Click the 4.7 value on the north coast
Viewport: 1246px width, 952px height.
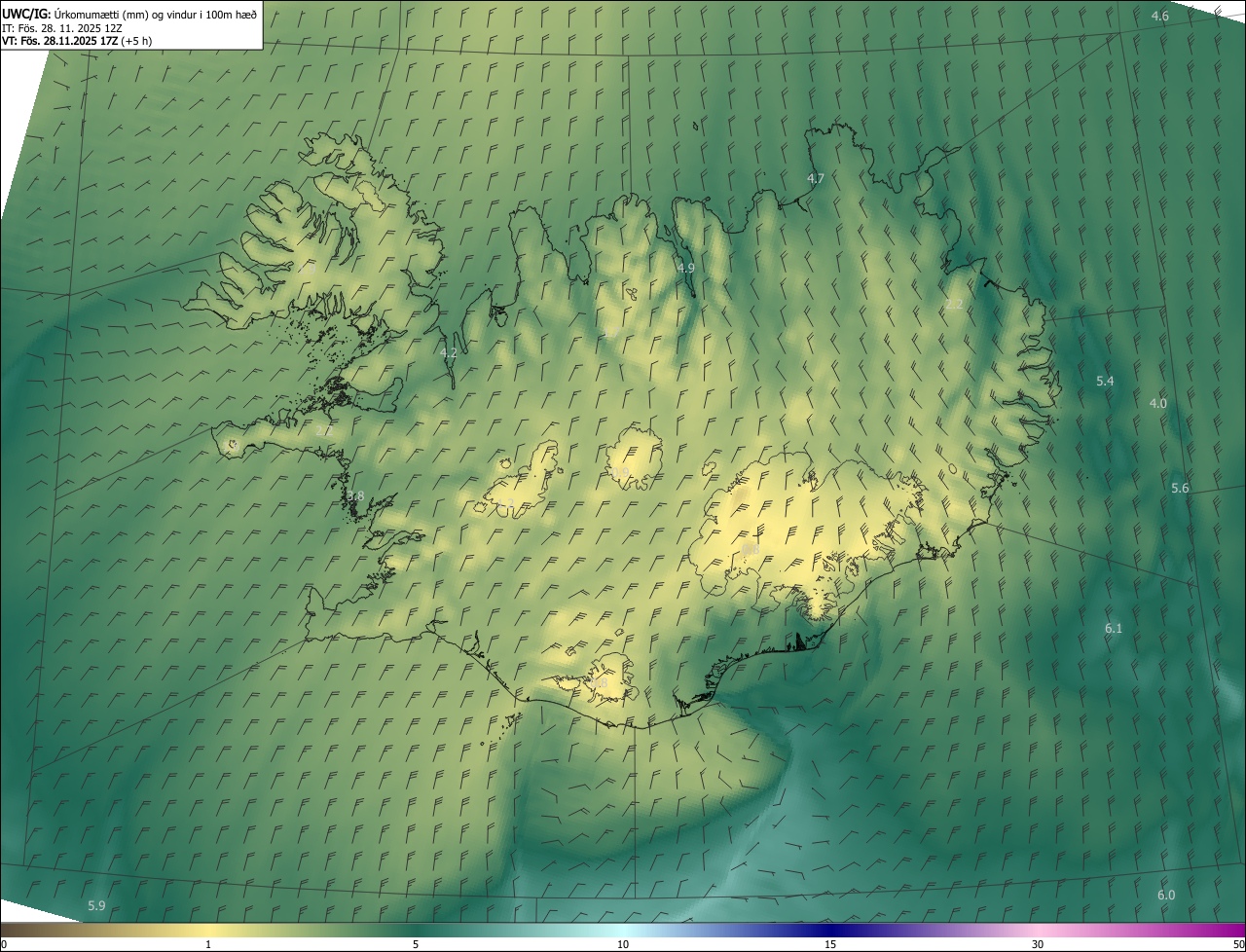816,178
